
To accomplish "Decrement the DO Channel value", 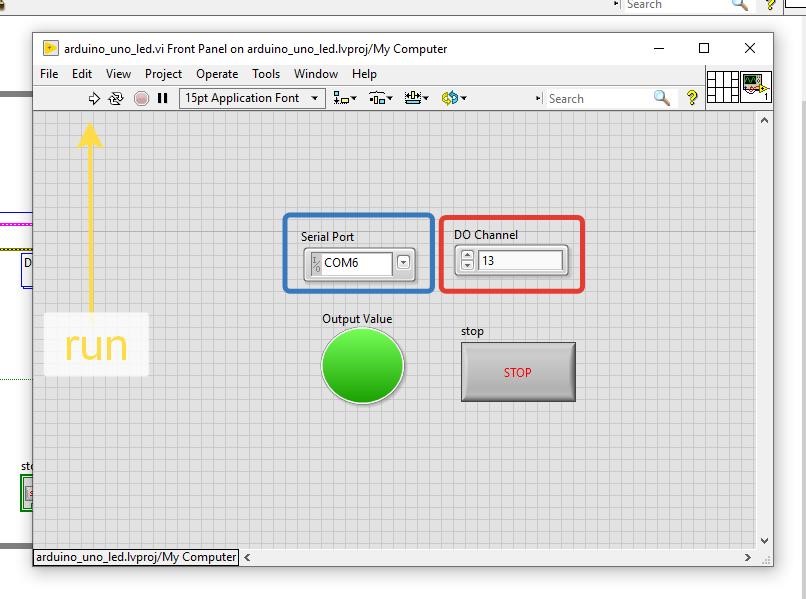I will (x=467, y=267).
